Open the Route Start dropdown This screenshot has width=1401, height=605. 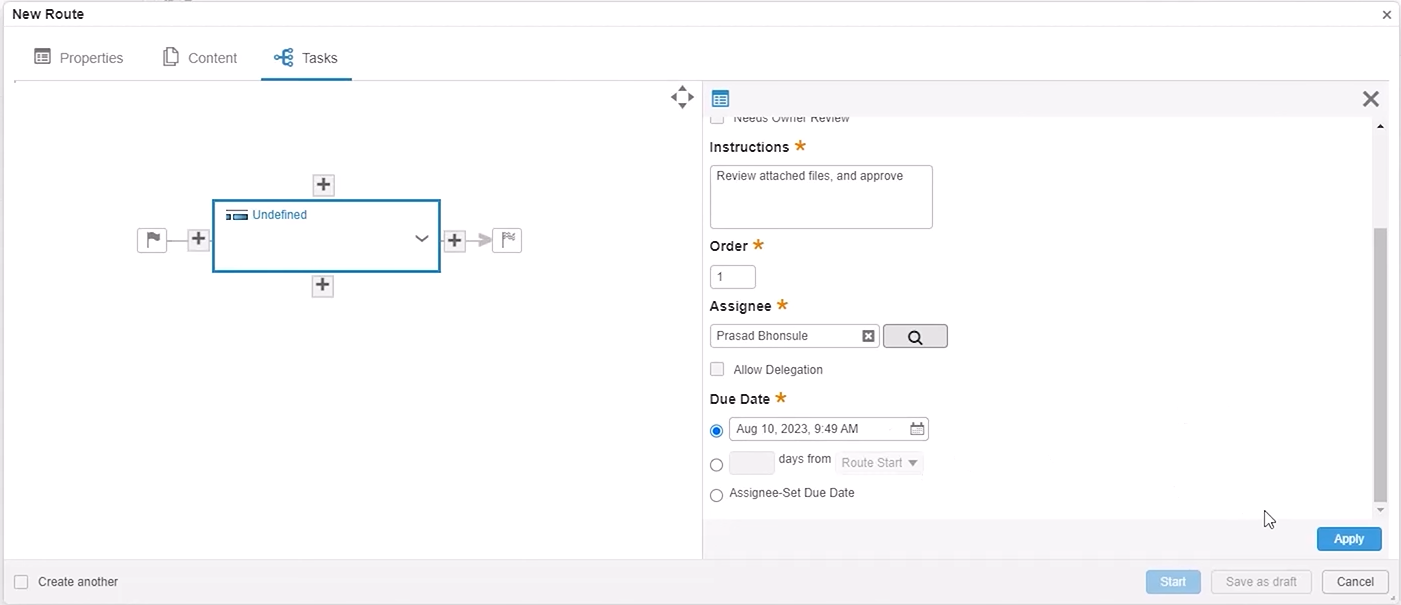pos(878,462)
